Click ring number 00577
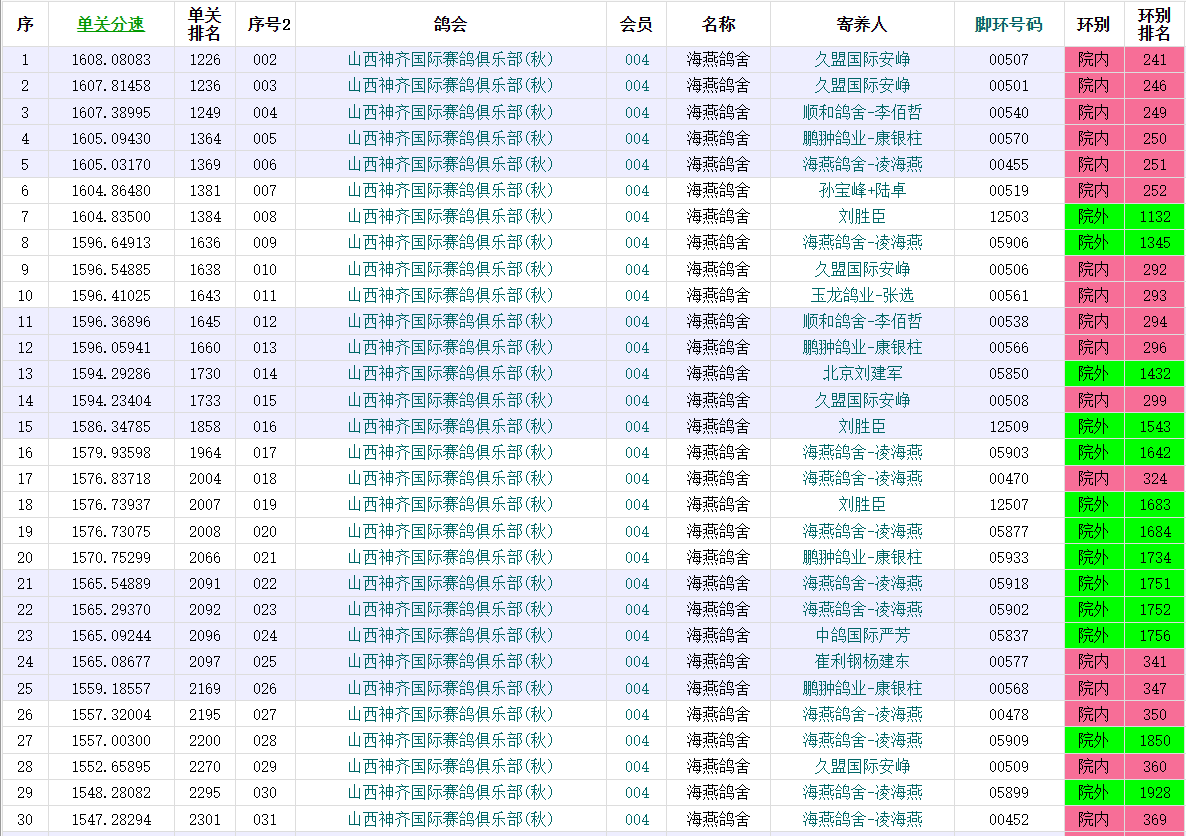This screenshot has width=1186, height=836. (x=1008, y=662)
